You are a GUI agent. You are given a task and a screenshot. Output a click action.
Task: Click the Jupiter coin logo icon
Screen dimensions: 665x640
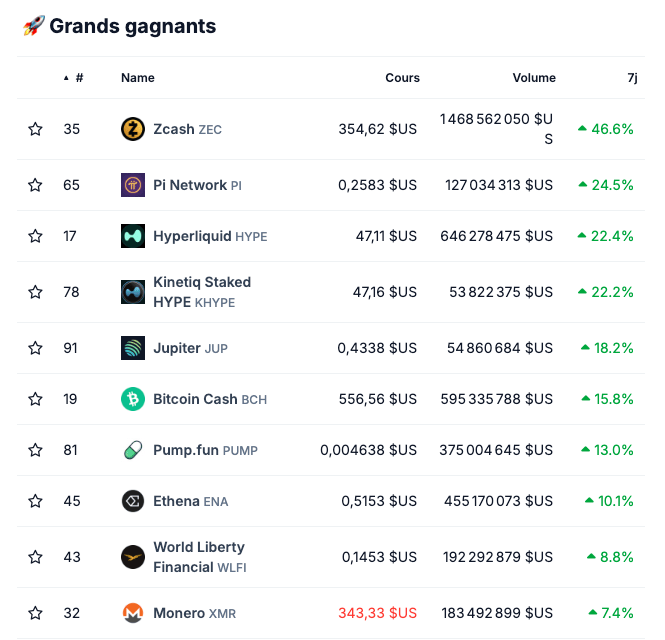pos(133,348)
